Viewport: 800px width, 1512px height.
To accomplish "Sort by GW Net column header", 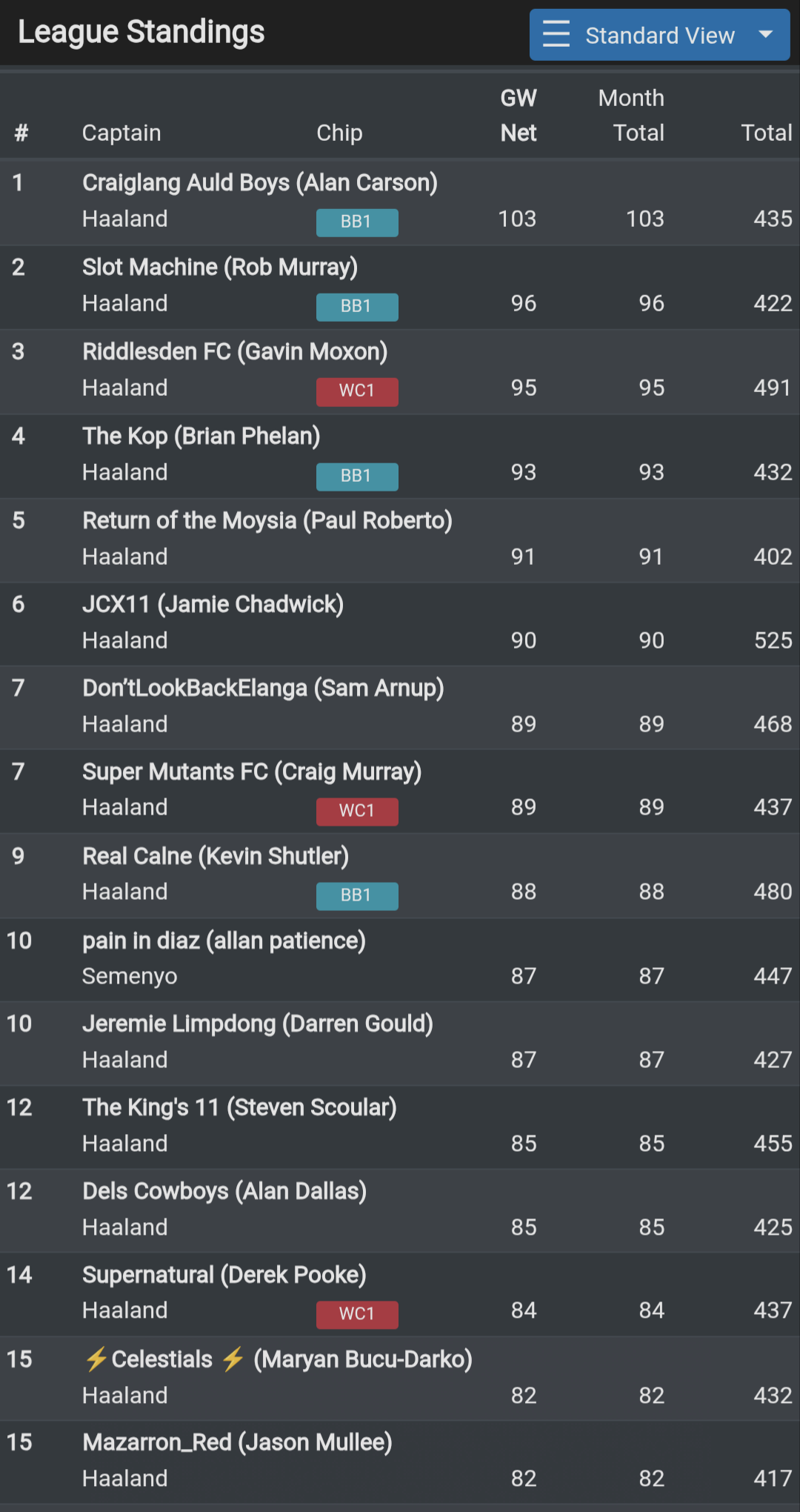I will click(518, 116).
